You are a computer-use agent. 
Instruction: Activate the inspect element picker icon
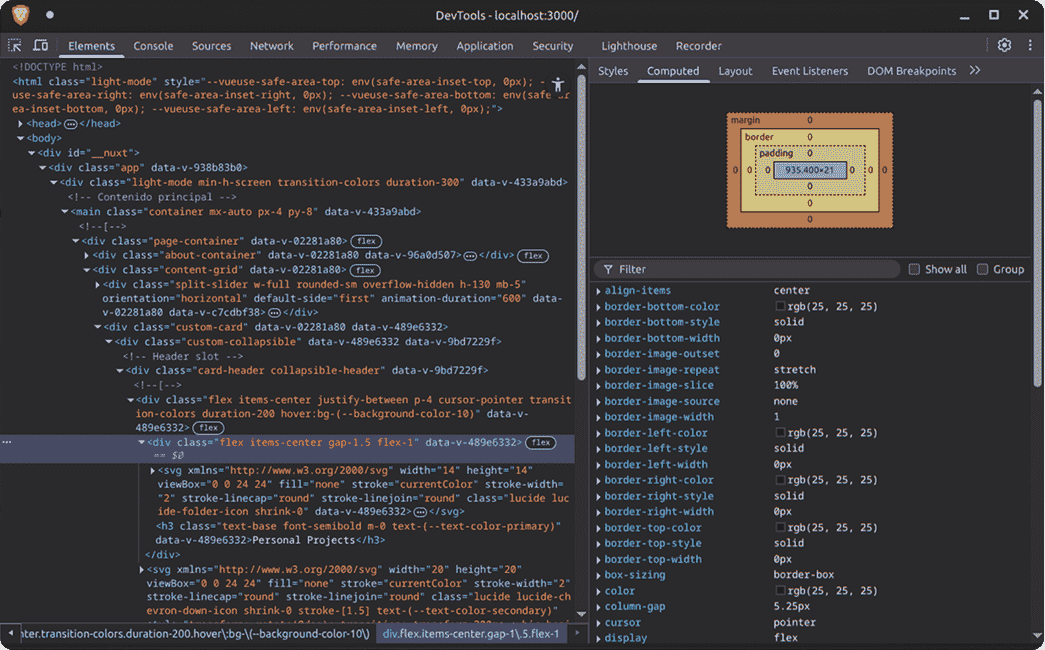coord(15,46)
